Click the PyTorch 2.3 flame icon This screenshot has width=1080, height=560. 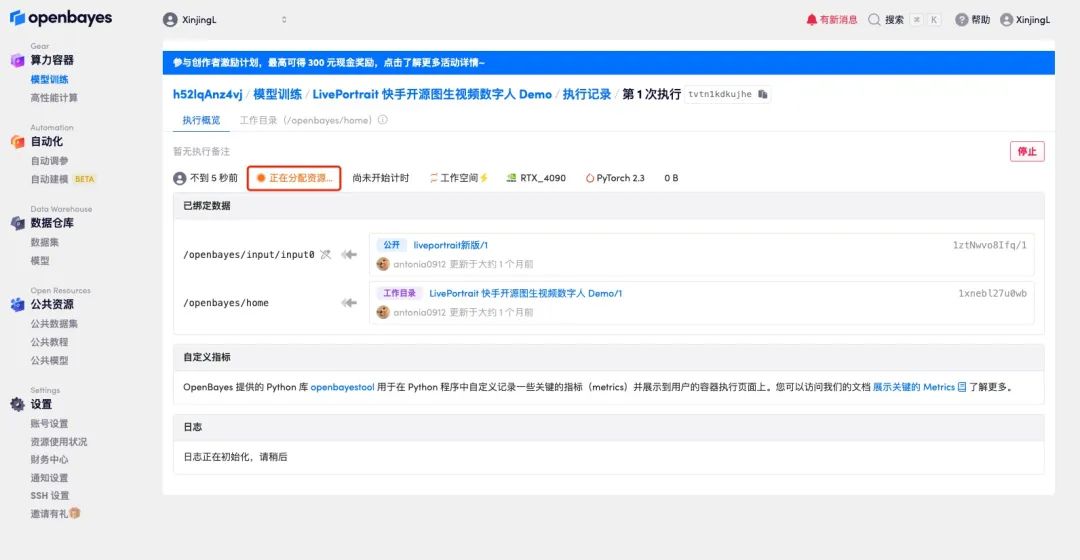(x=590, y=178)
